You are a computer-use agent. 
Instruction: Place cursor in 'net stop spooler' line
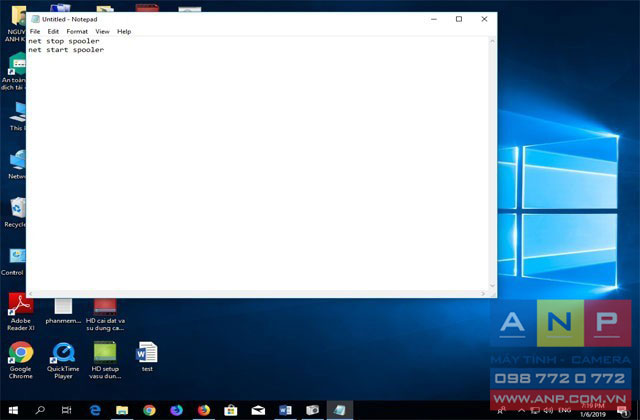click(64, 41)
